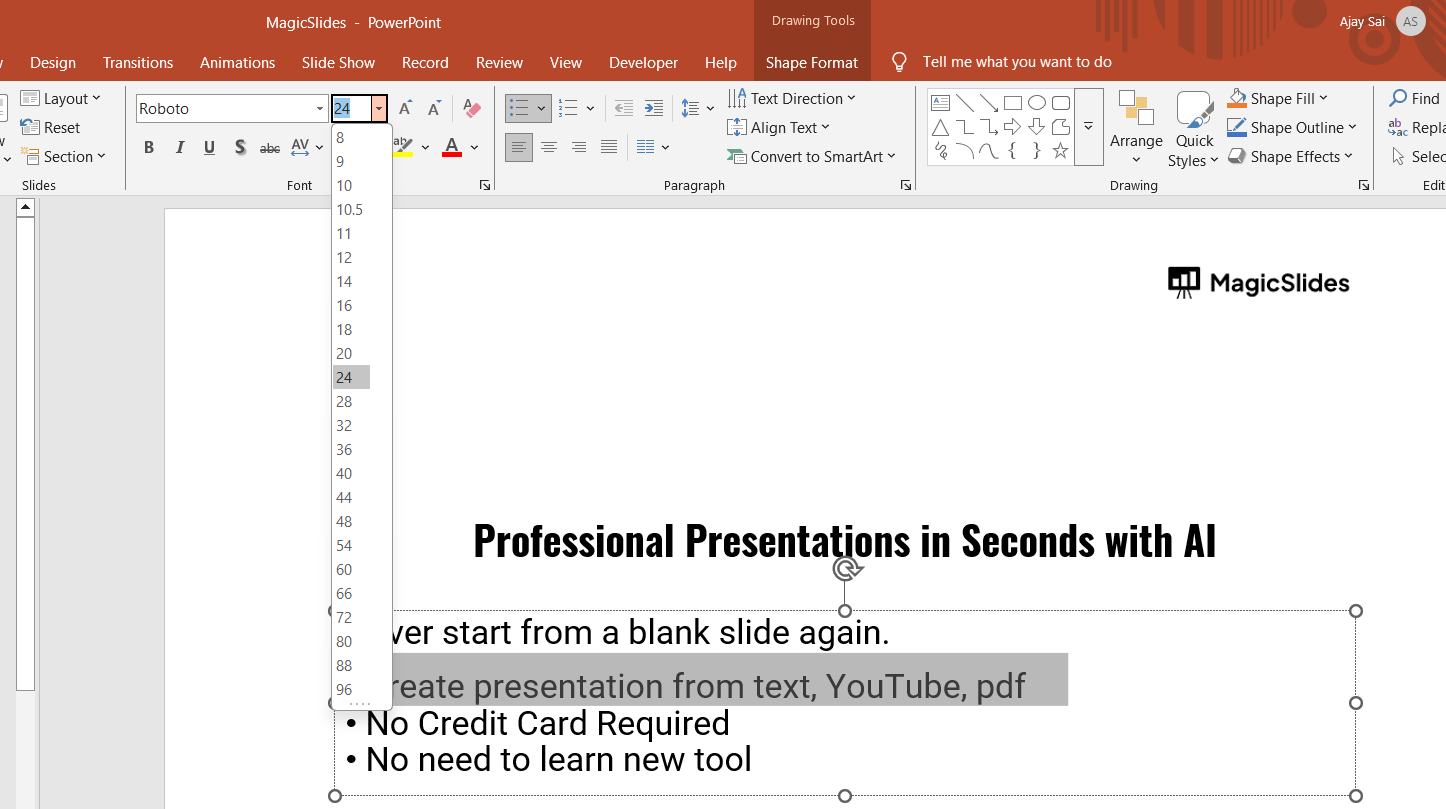Apply italic to the selected text
The image size is (1446, 809).
[x=180, y=147]
